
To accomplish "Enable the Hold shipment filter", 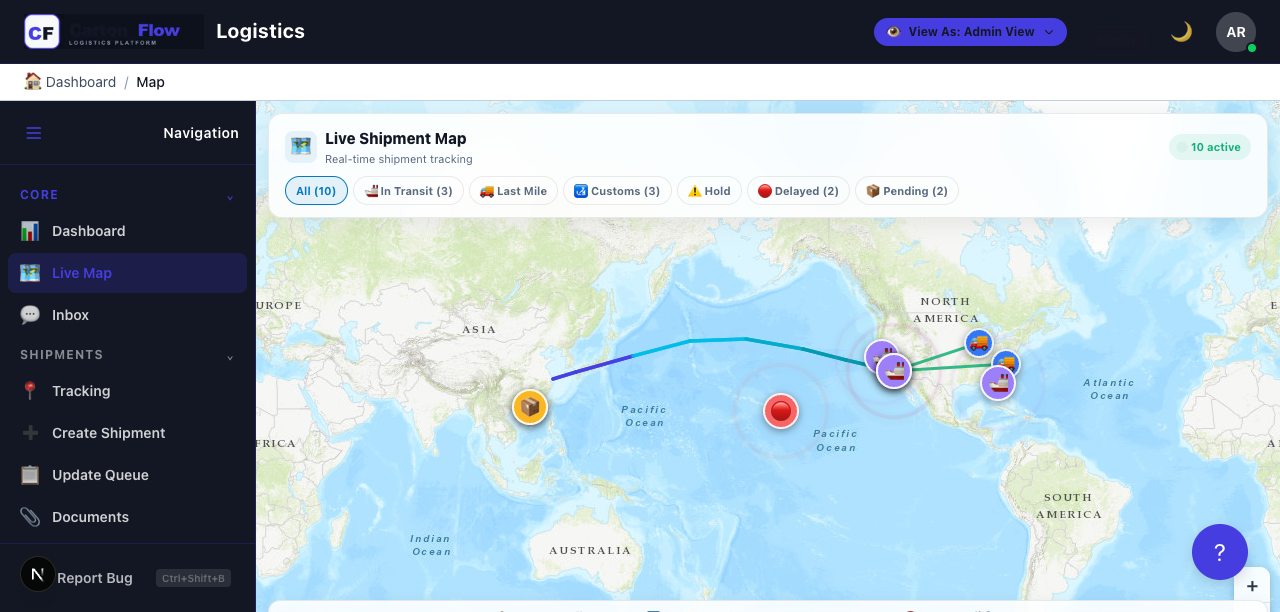I will point(709,190).
